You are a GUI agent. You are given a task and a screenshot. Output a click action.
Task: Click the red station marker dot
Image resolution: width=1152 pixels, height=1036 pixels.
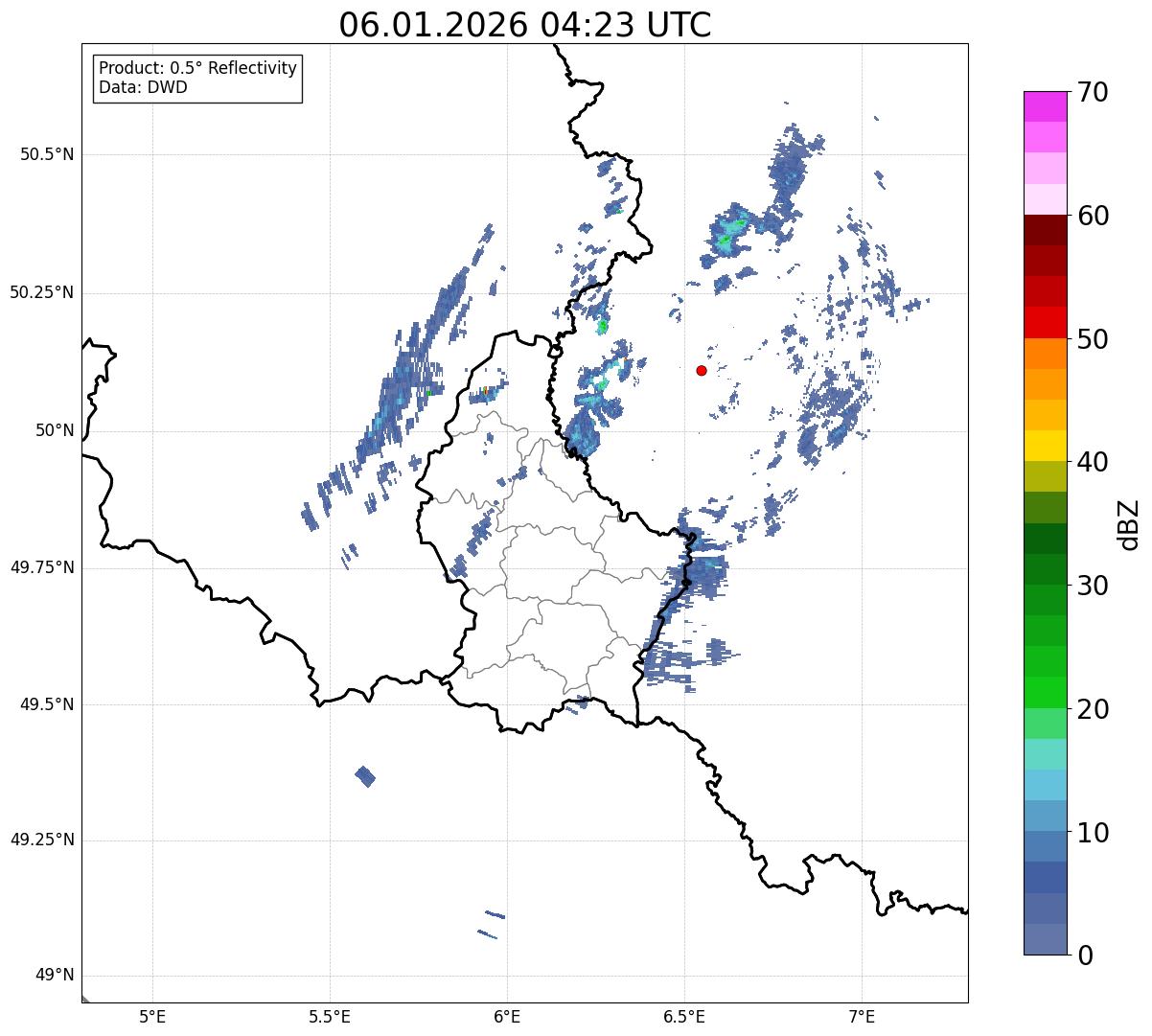(x=702, y=370)
